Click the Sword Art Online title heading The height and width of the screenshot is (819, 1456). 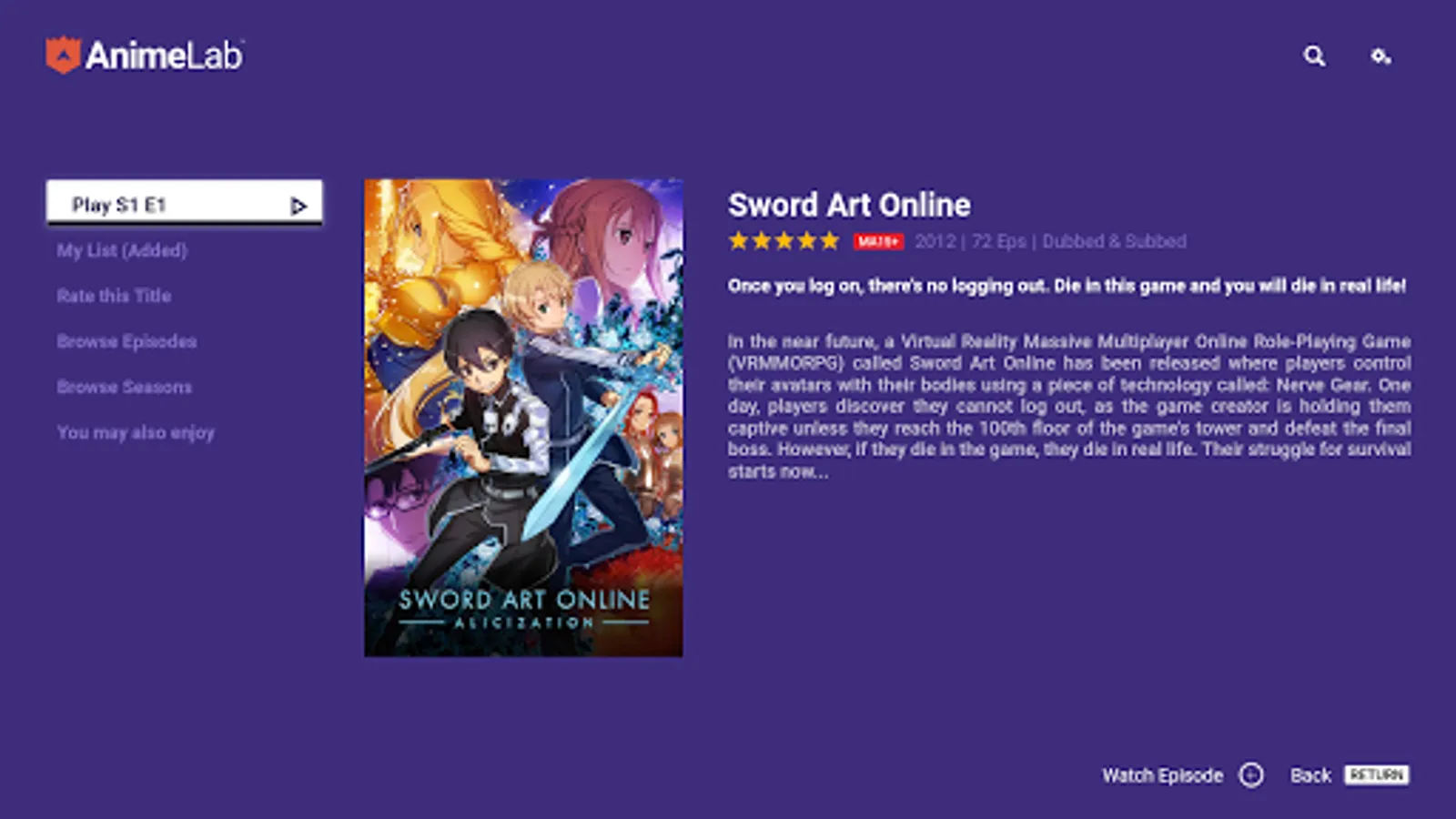point(849,205)
